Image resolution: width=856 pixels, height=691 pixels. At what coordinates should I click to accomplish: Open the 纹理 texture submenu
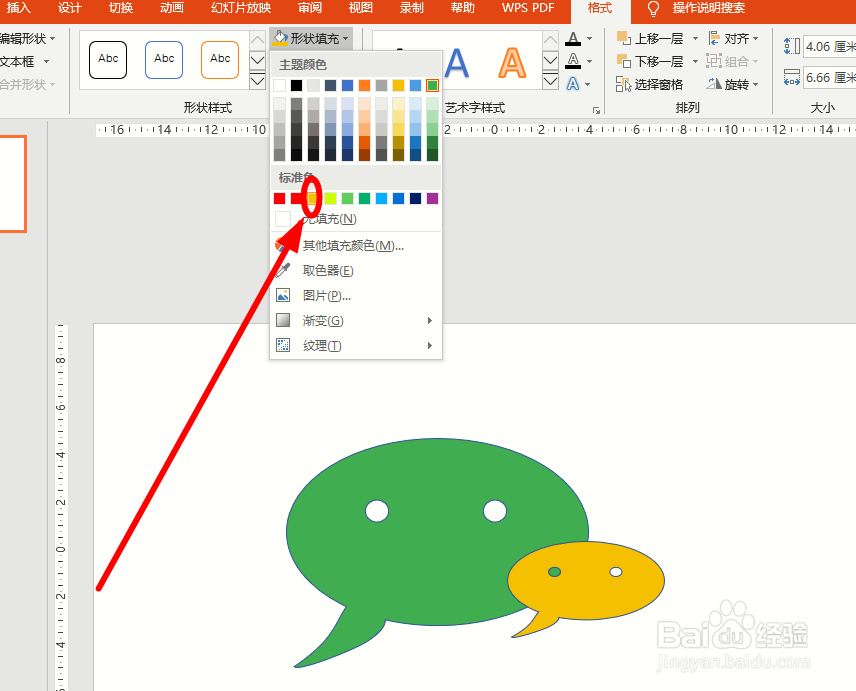tap(356, 346)
